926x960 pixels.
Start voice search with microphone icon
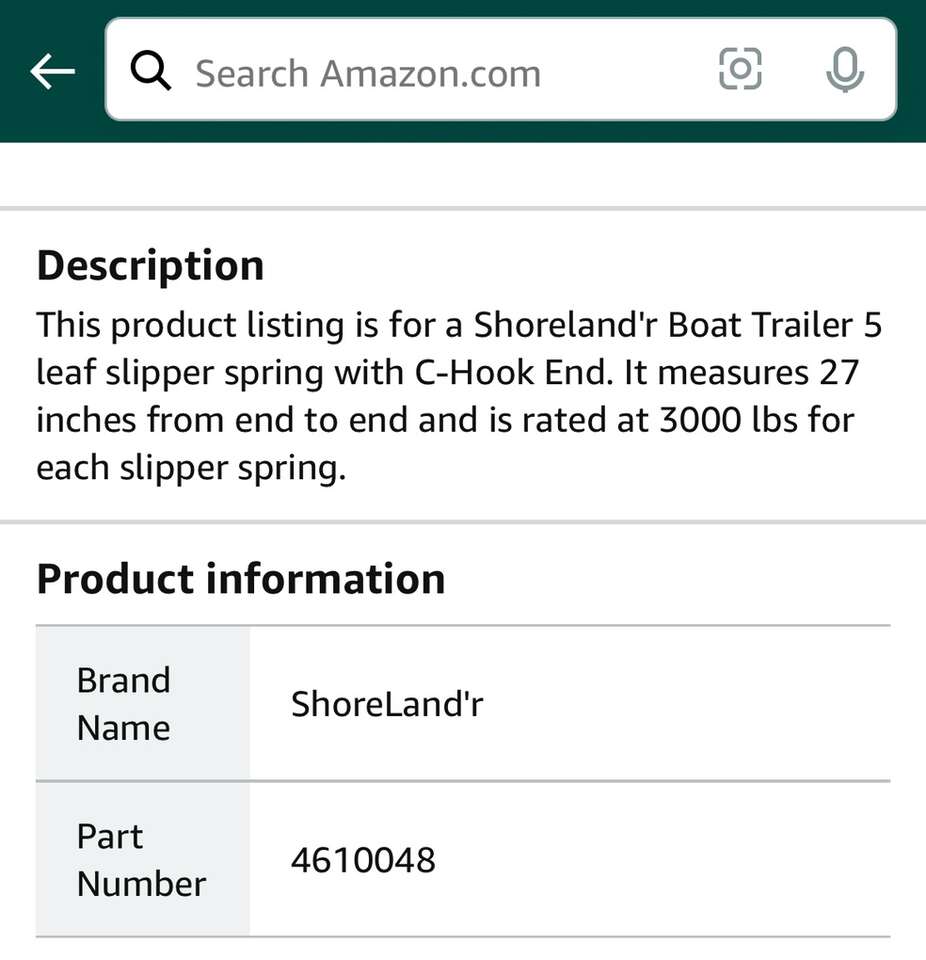click(x=844, y=70)
